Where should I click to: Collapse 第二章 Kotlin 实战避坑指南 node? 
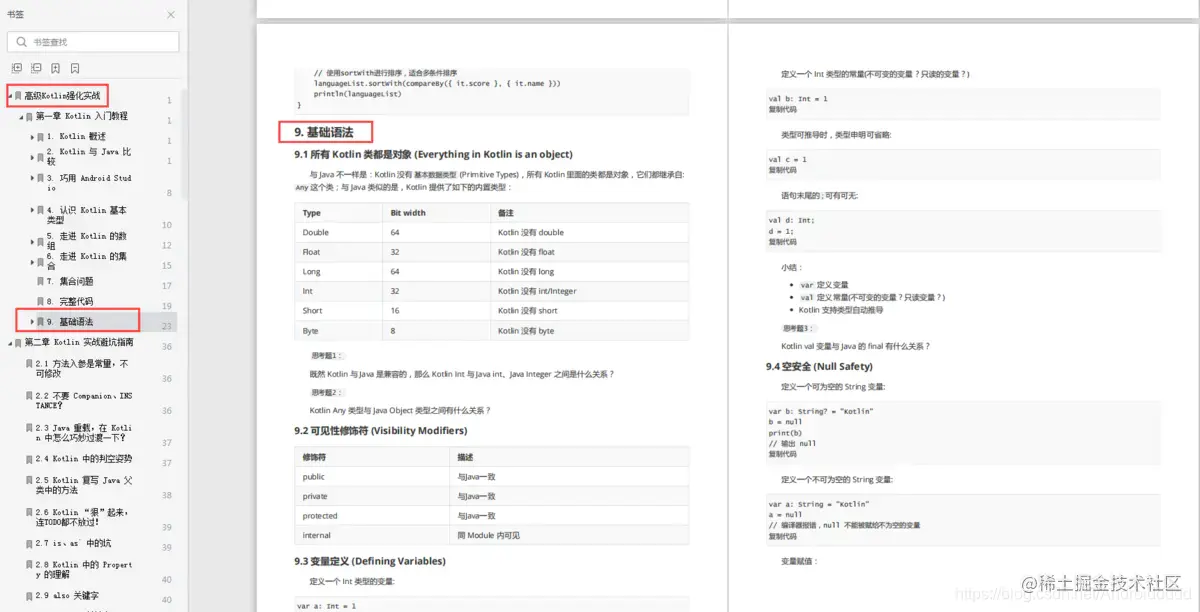click(10, 342)
